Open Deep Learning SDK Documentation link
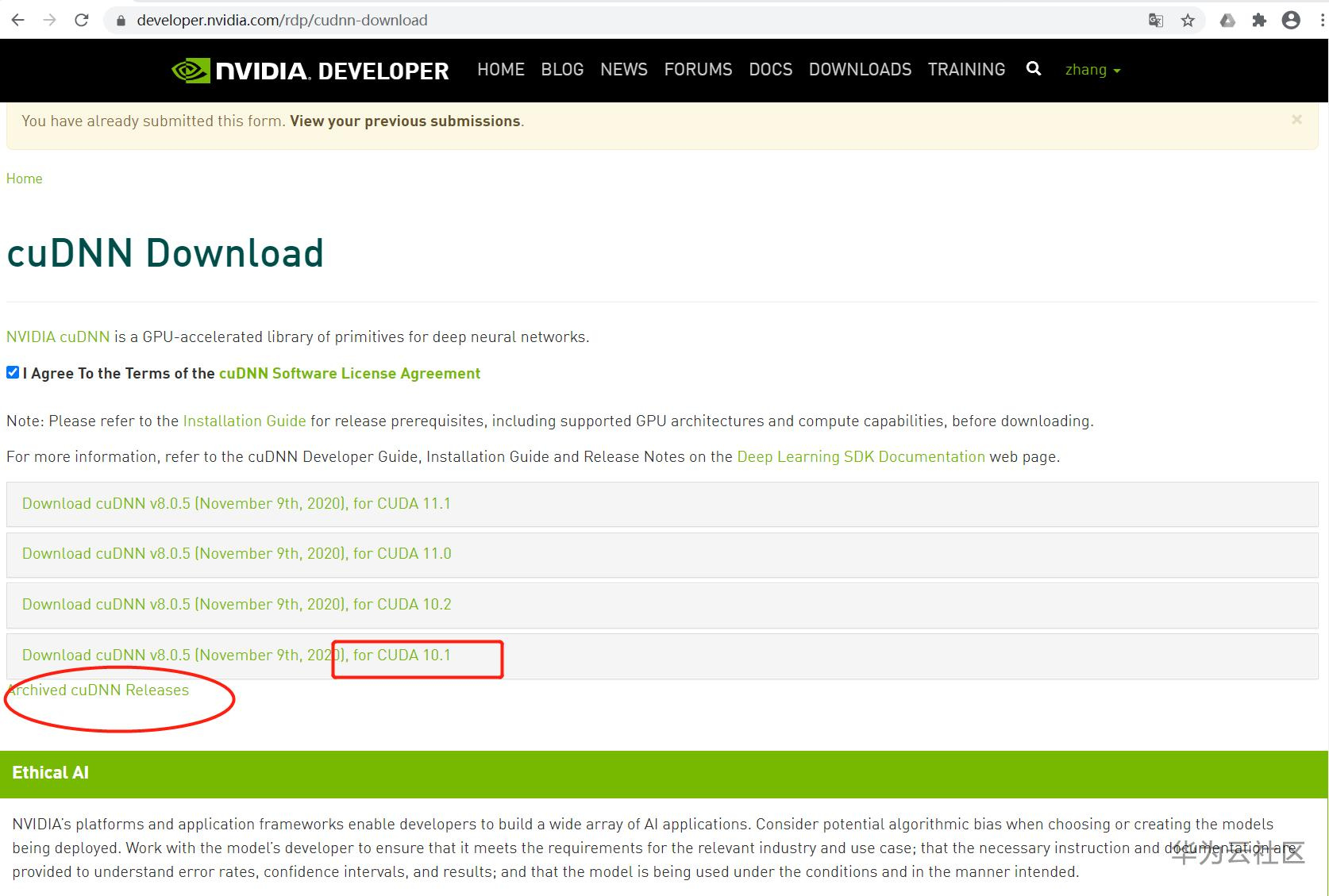The image size is (1329, 896). [861, 456]
